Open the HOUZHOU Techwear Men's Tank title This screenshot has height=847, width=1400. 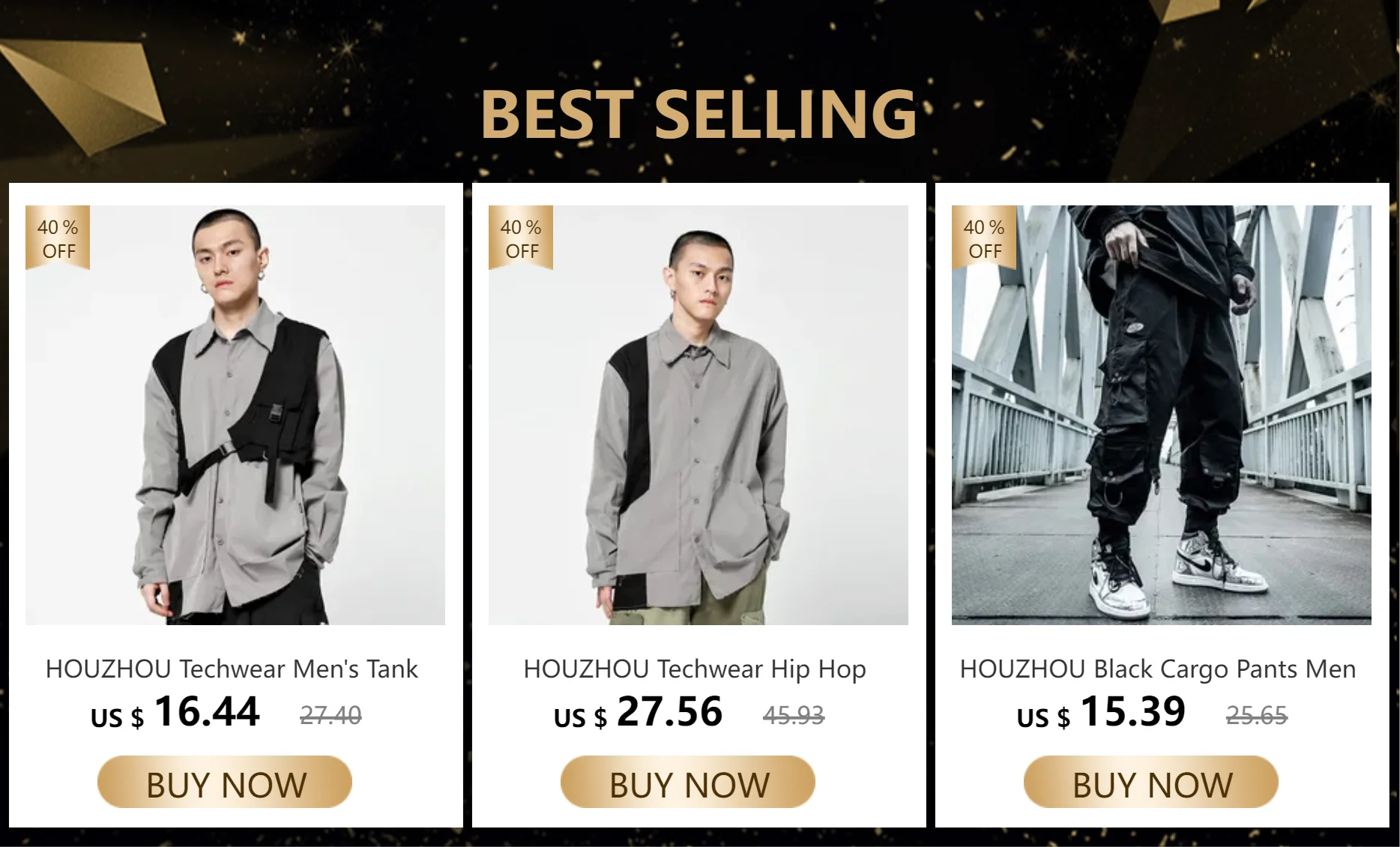pyautogui.click(x=232, y=669)
